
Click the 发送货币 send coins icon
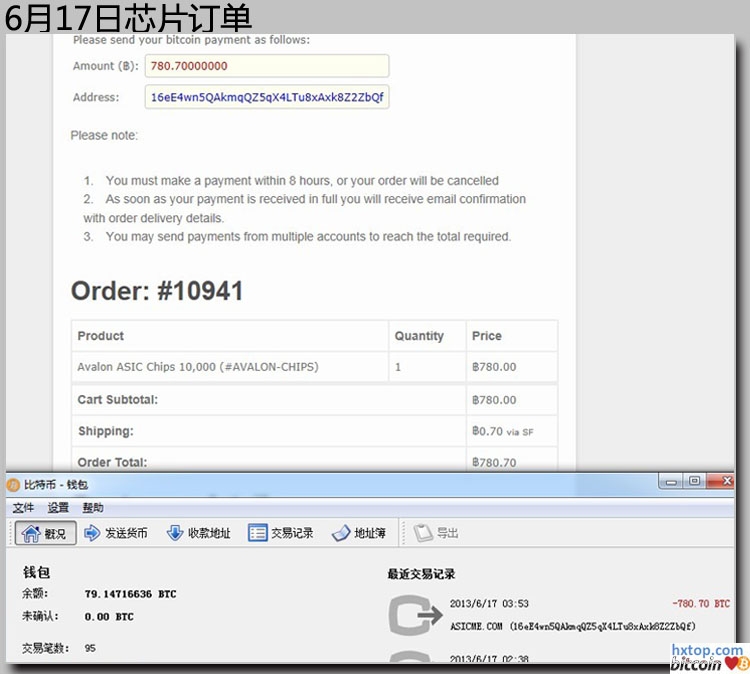[x=93, y=533]
